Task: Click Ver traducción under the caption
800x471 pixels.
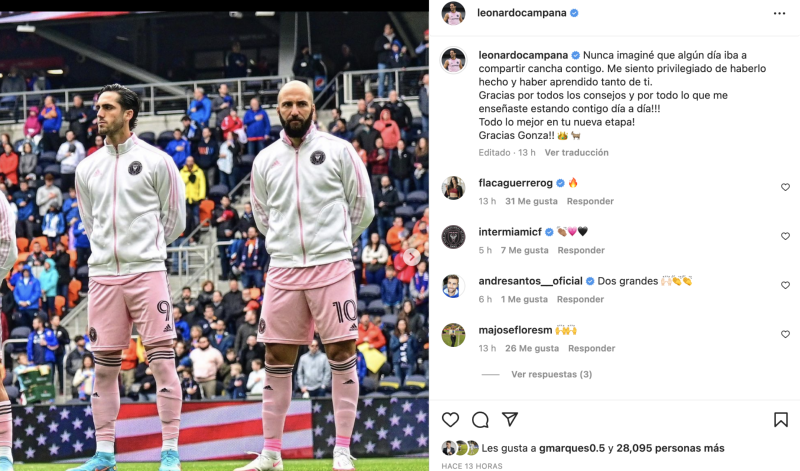Action: click(577, 152)
